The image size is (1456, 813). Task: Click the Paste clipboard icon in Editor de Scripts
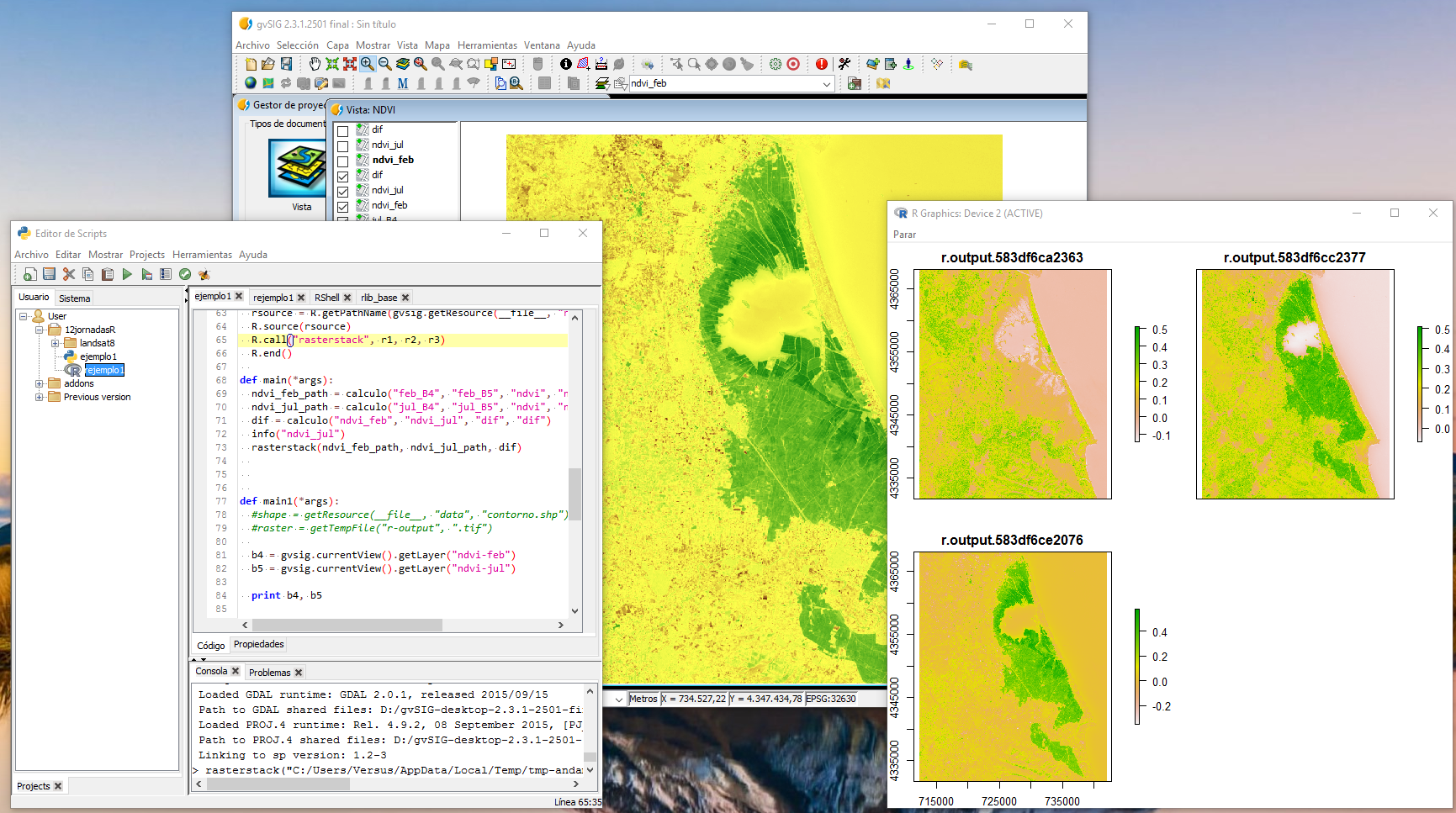108,274
